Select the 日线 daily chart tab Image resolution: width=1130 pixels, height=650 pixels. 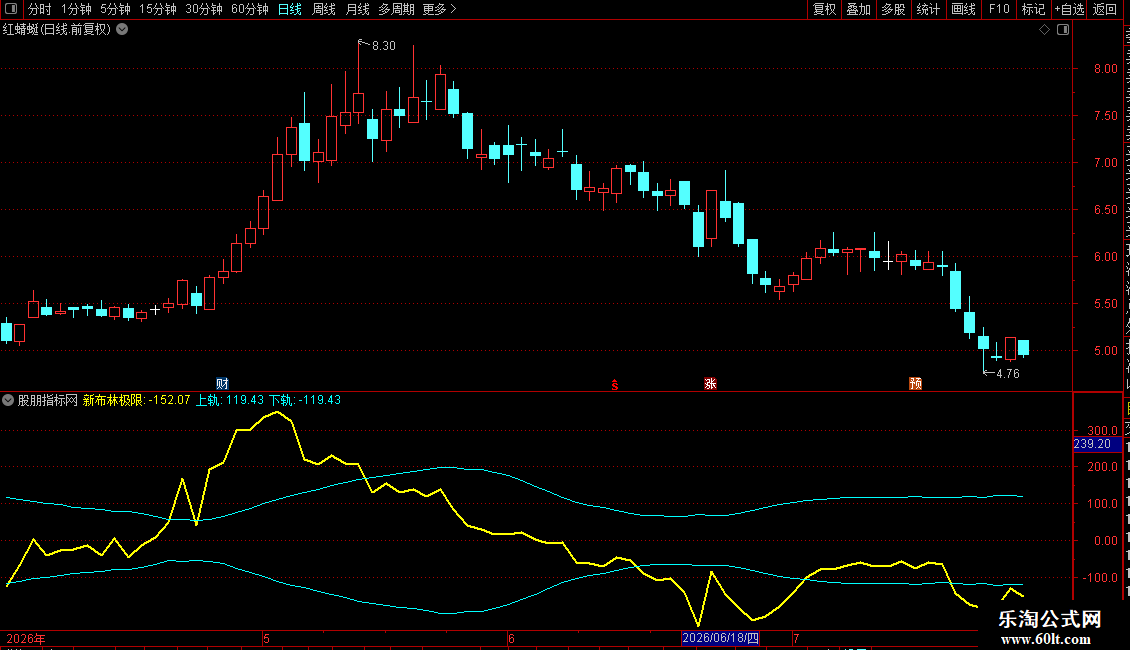tap(290, 9)
